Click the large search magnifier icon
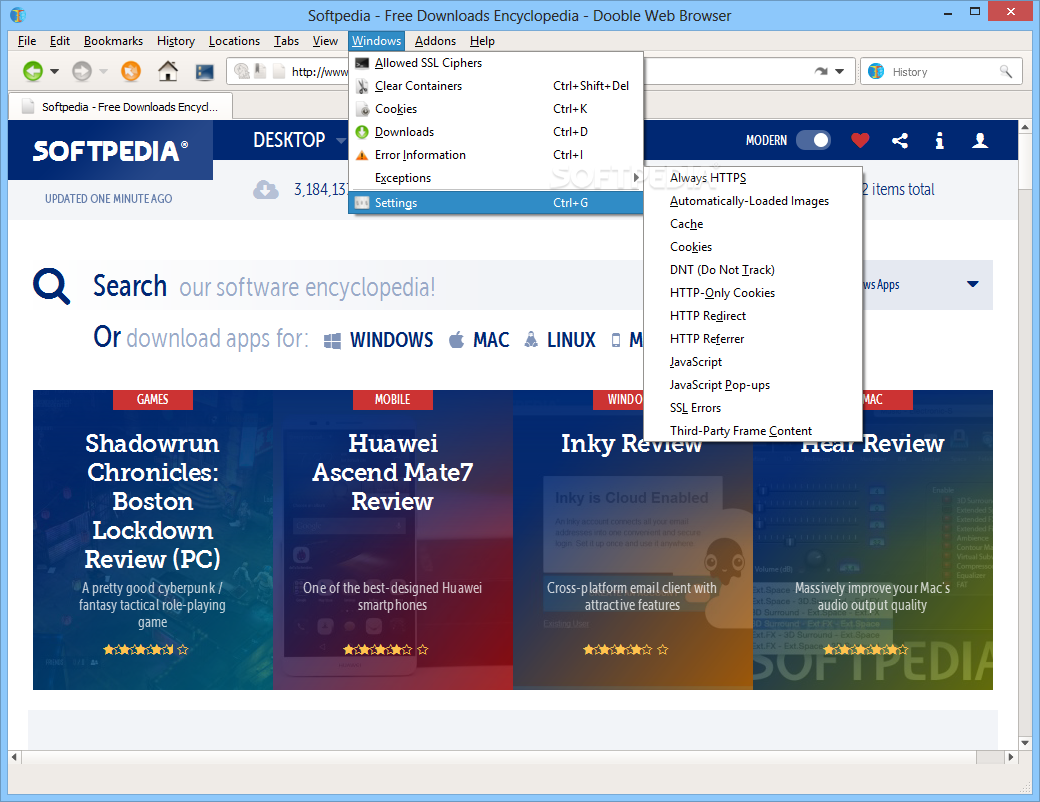 coord(51,286)
